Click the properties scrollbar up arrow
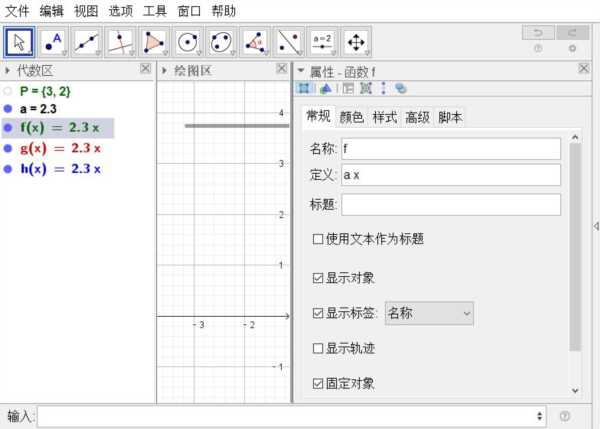The width and height of the screenshot is (600, 429). [x=575, y=137]
